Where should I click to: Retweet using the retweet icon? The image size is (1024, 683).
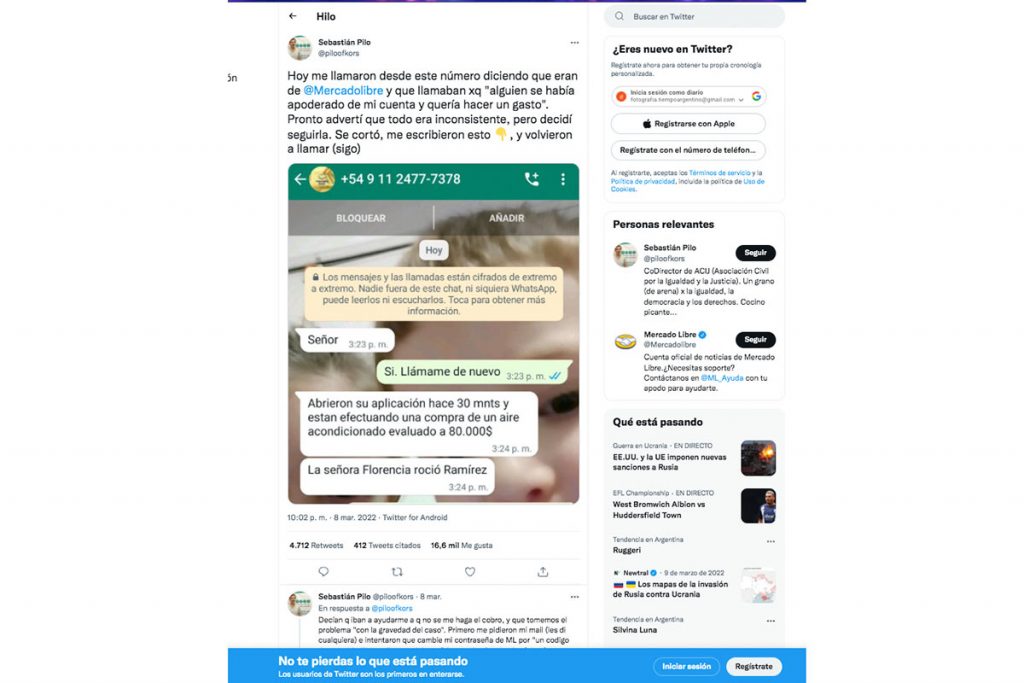click(397, 571)
